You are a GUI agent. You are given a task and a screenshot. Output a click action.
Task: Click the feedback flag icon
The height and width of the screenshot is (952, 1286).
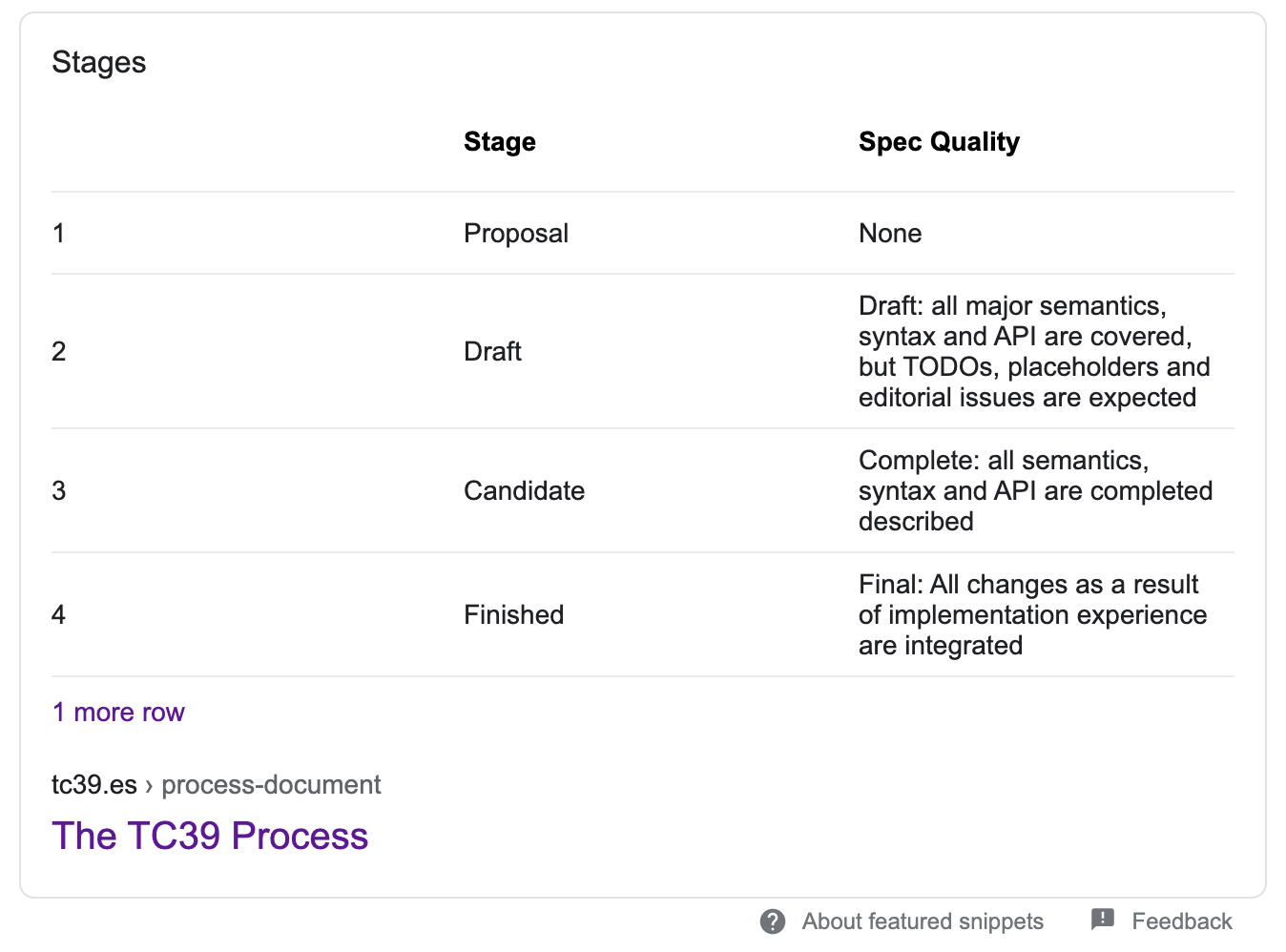1102,920
